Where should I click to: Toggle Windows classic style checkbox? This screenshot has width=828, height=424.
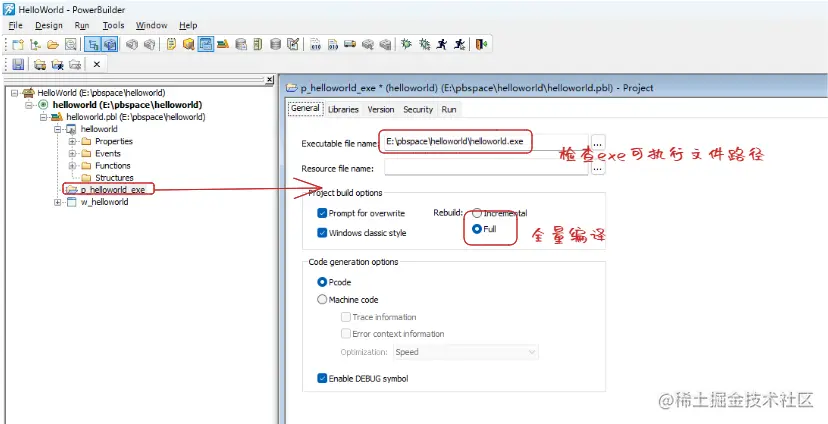322,232
